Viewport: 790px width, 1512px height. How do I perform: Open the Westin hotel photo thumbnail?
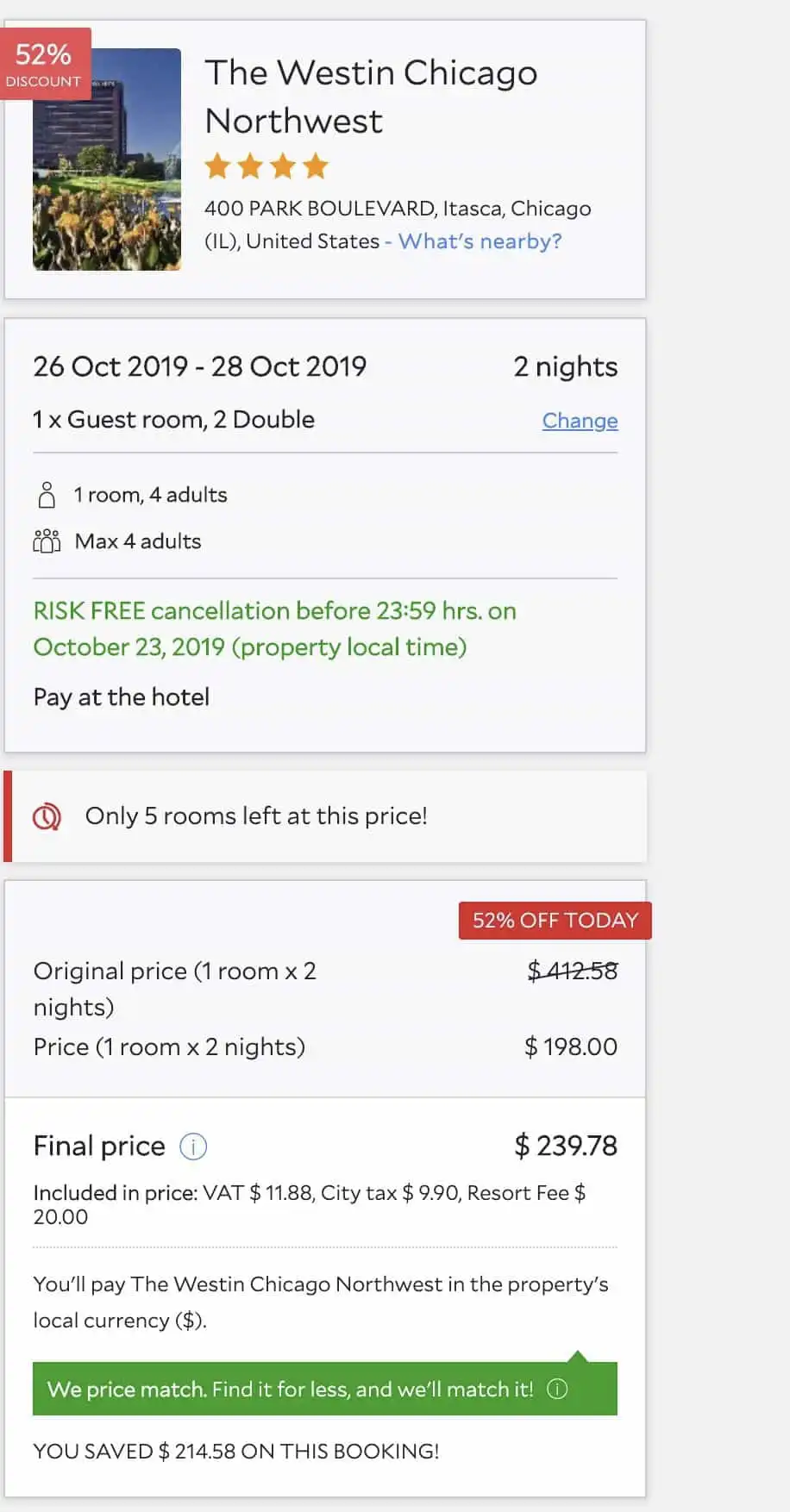pyautogui.click(x=107, y=159)
